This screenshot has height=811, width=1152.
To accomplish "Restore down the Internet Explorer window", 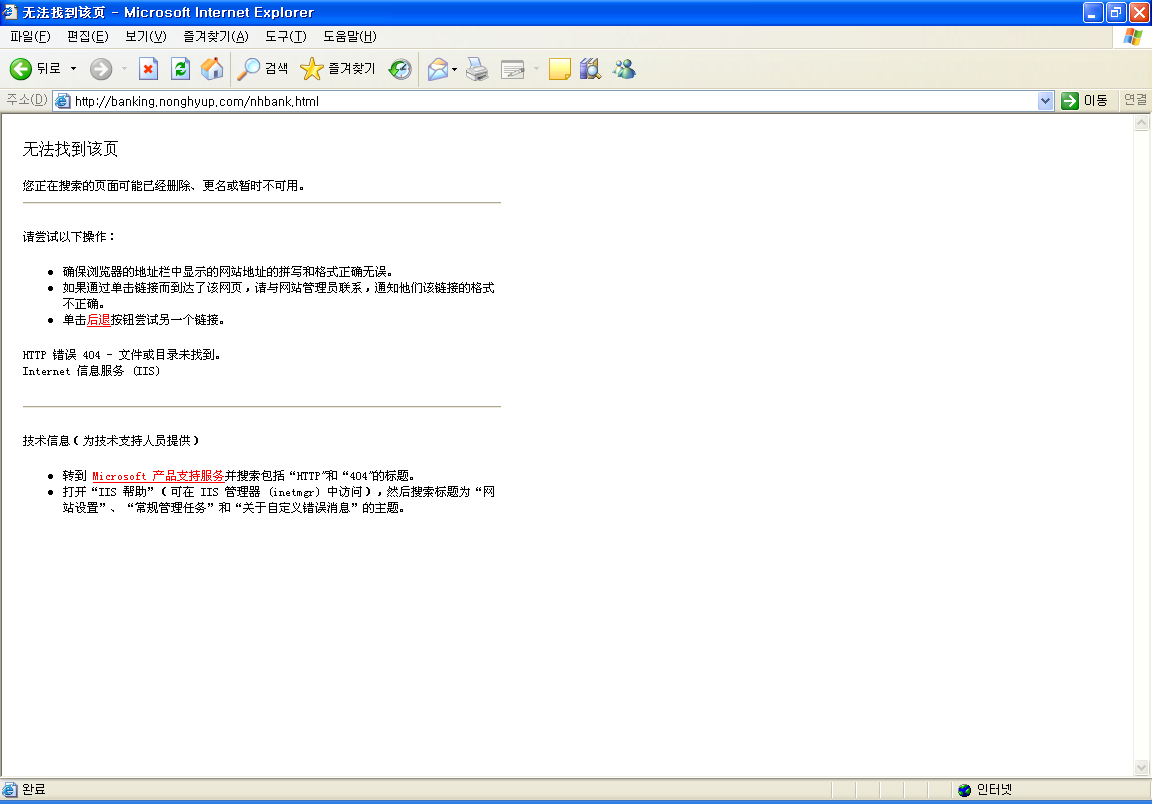I will pos(1116,12).
